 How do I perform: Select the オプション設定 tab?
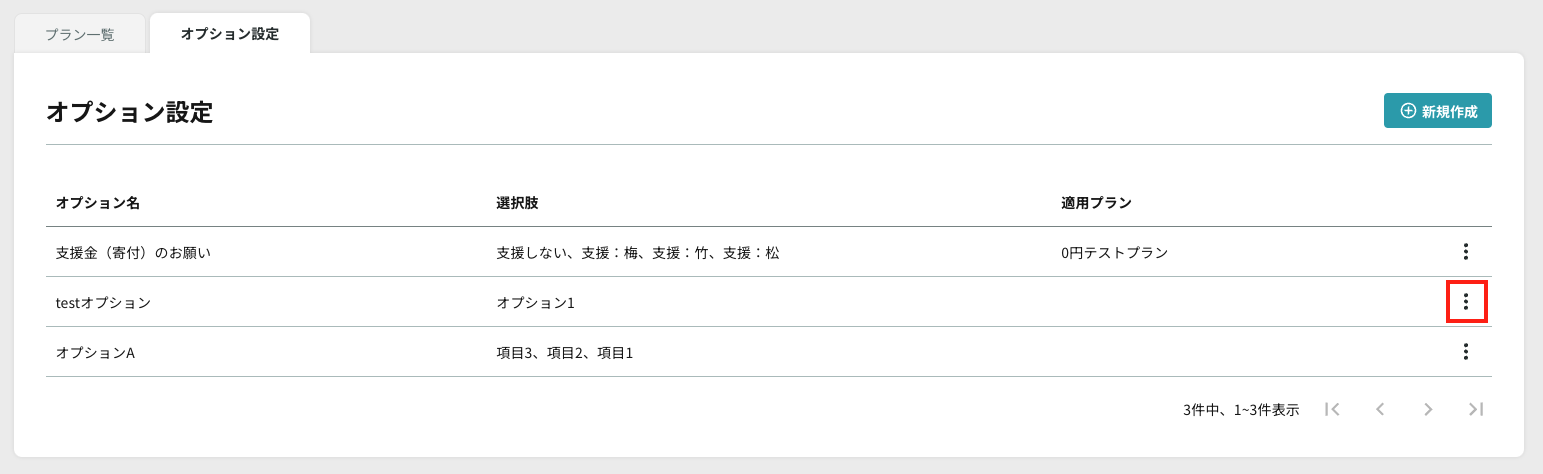(x=230, y=34)
